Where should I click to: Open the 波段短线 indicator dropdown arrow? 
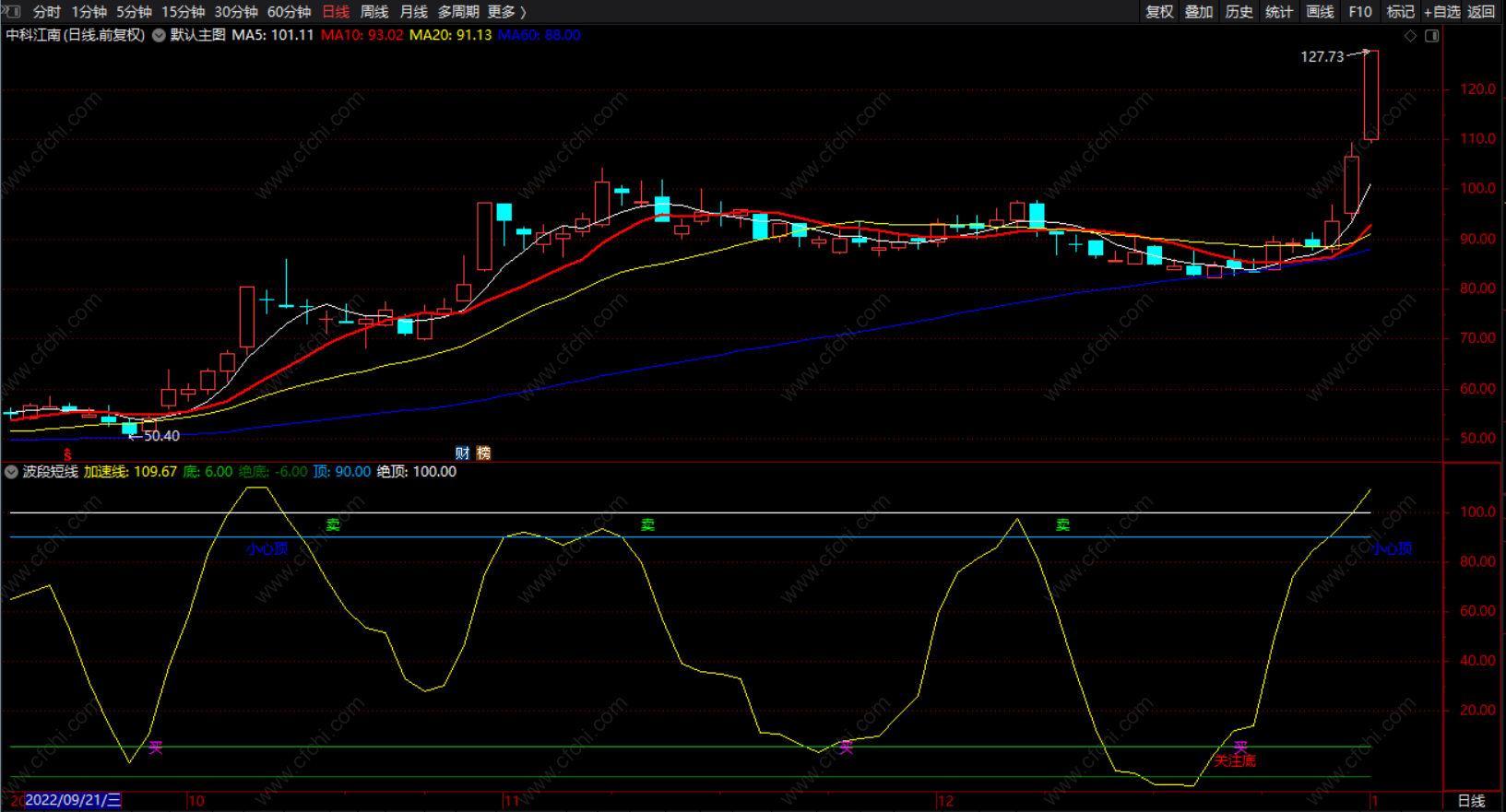point(11,472)
